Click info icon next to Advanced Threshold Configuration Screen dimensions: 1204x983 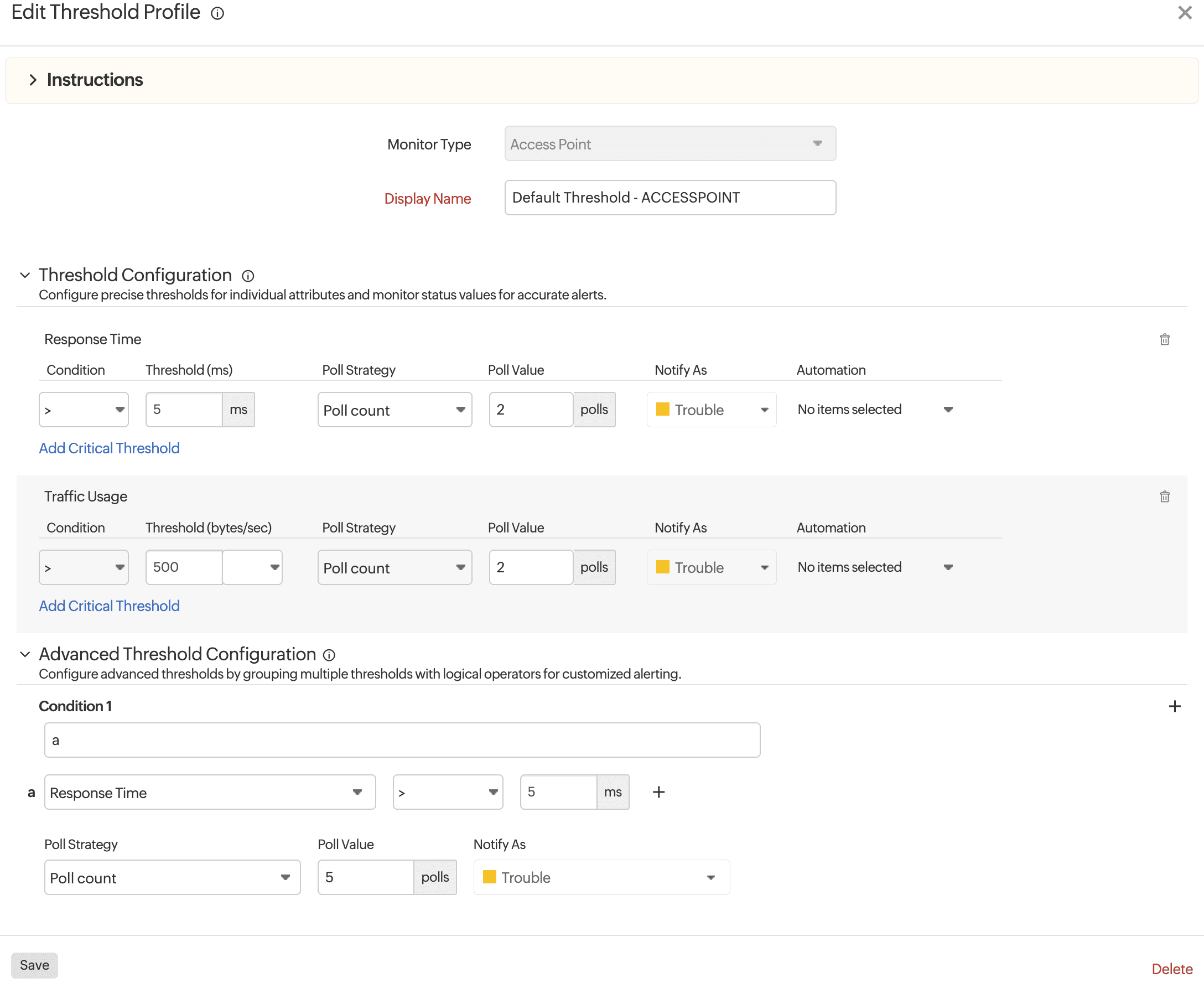click(329, 655)
